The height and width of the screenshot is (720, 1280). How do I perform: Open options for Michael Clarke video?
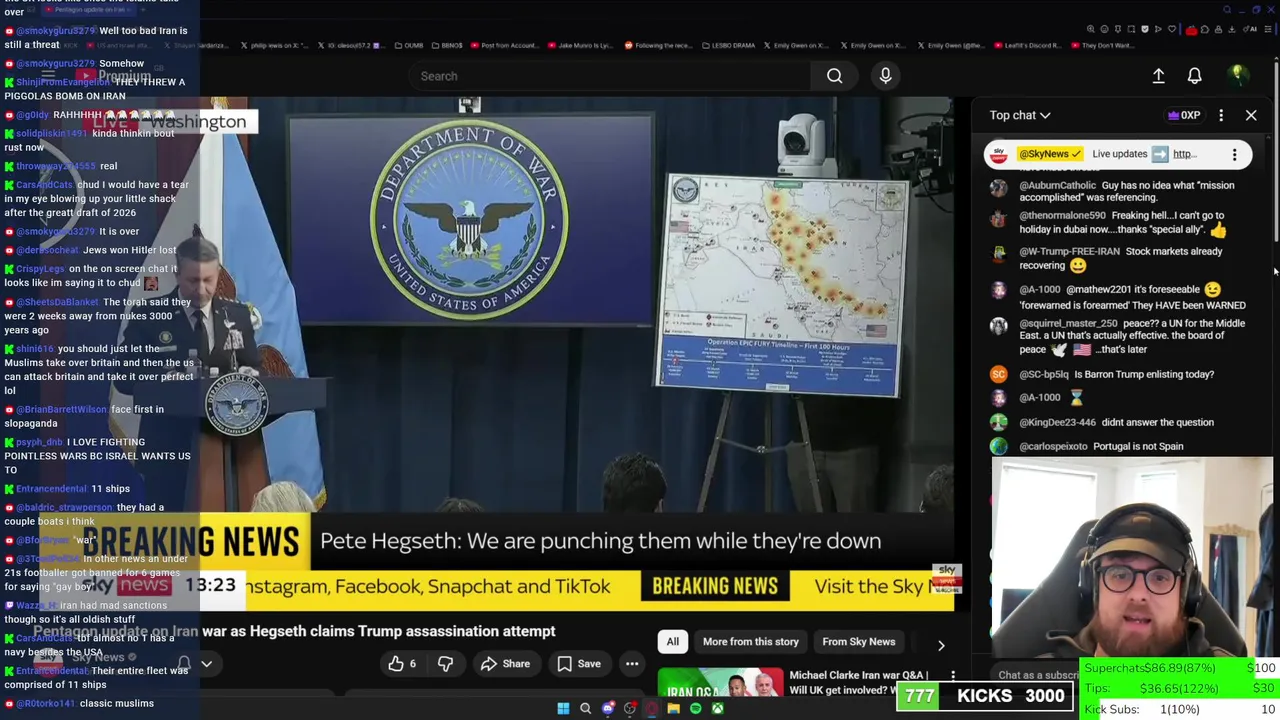click(953, 678)
